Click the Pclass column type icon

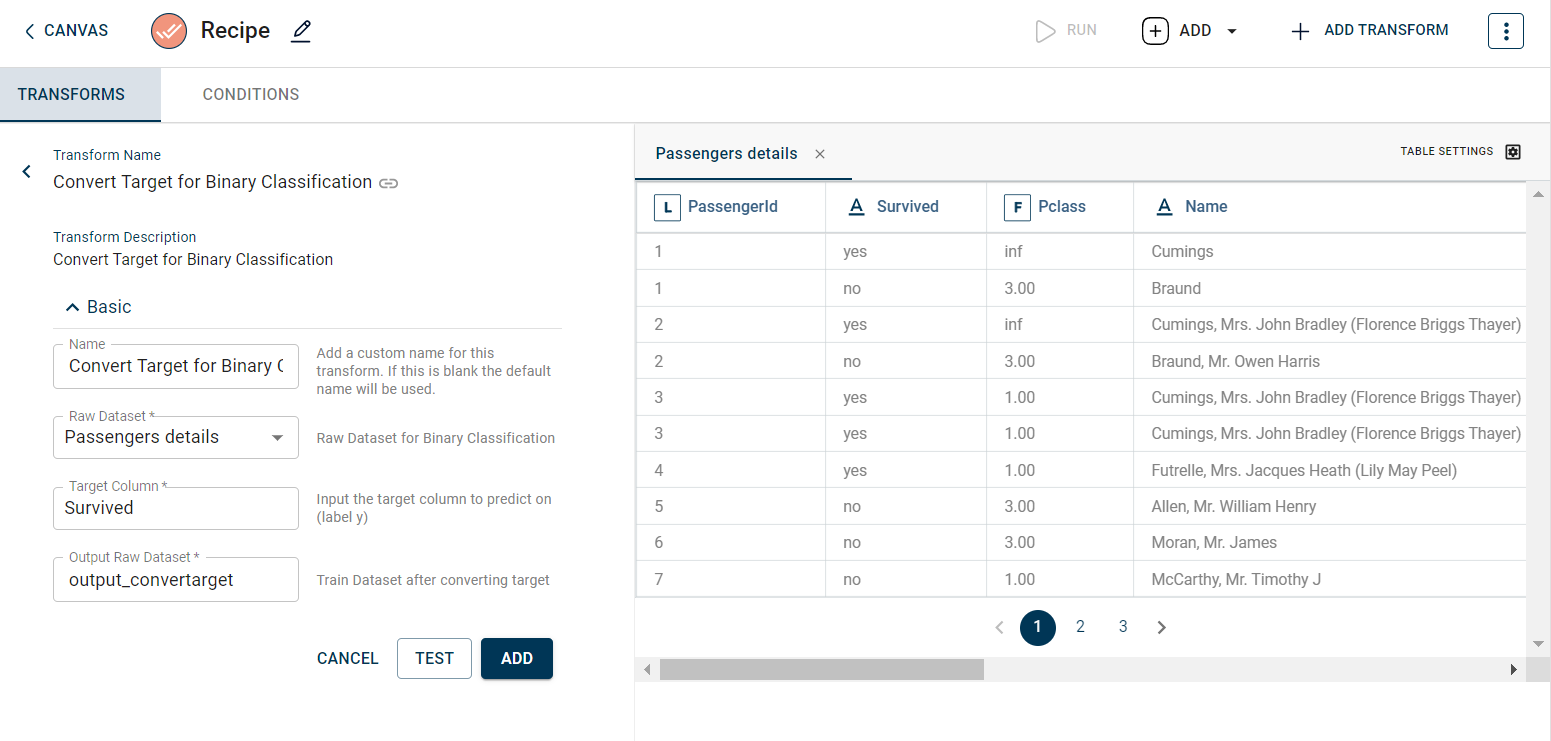[1016, 207]
